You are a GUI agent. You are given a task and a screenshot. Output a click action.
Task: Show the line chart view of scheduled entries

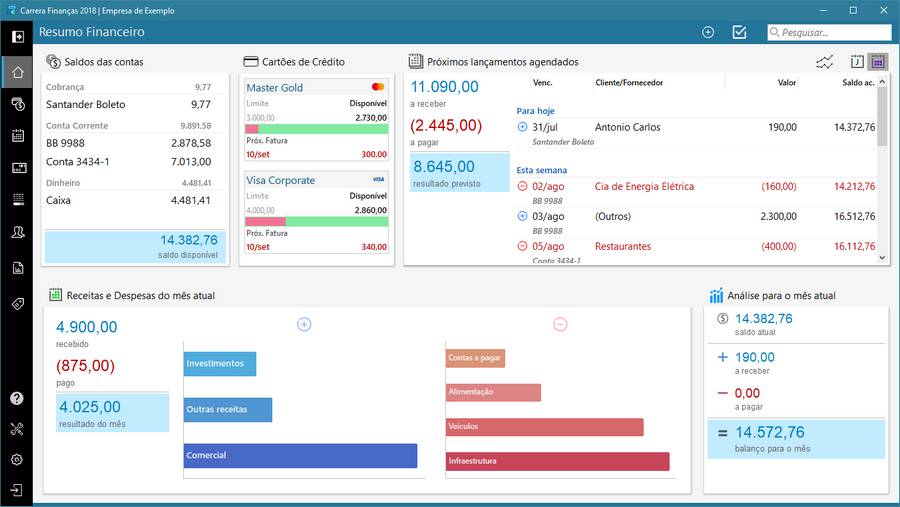coord(825,61)
